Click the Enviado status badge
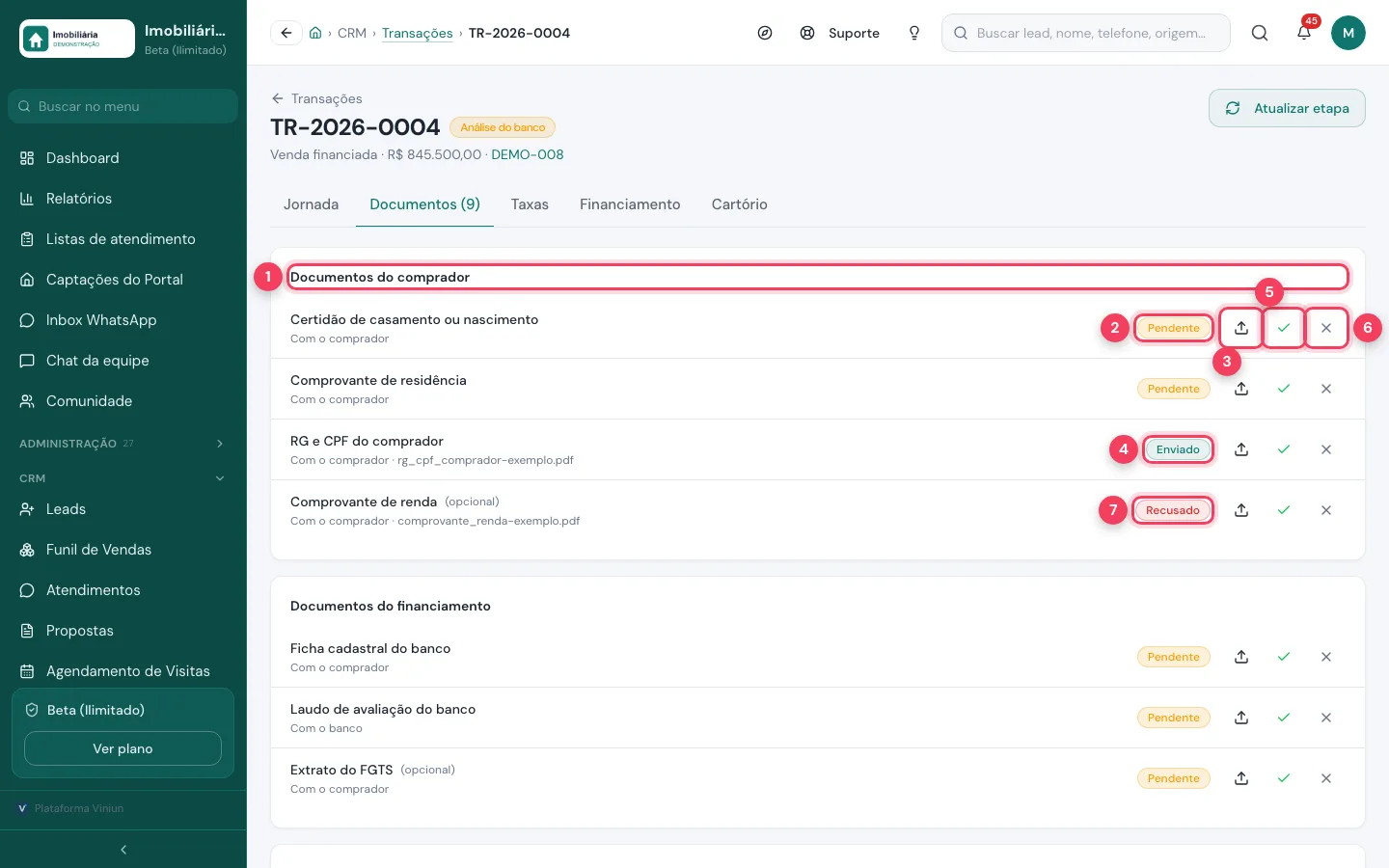The width and height of the screenshot is (1389, 868). click(x=1178, y=449)
